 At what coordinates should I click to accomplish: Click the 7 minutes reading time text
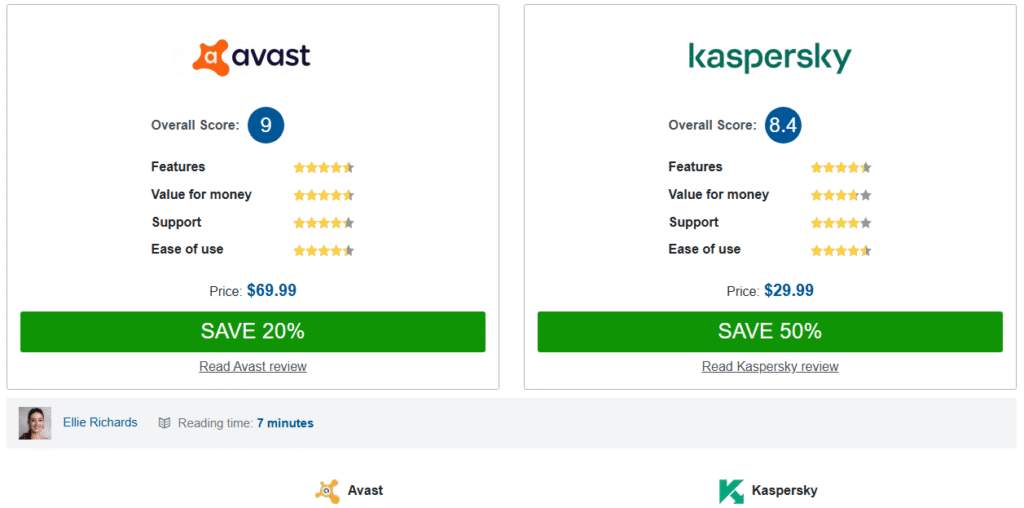(x=285, y=423)
